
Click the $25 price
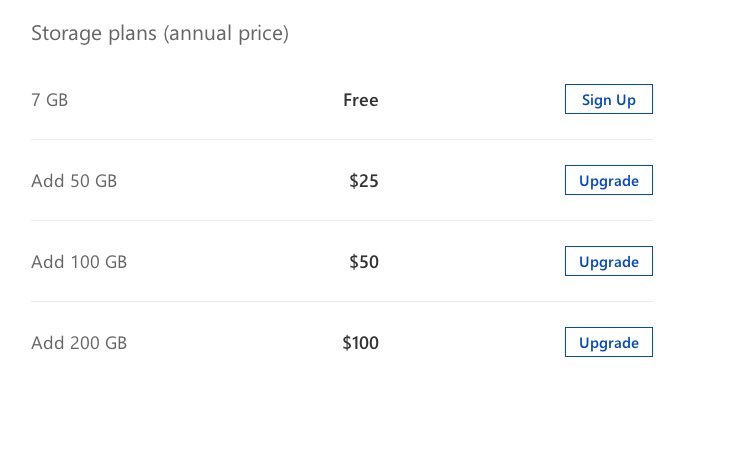[364, 181]
